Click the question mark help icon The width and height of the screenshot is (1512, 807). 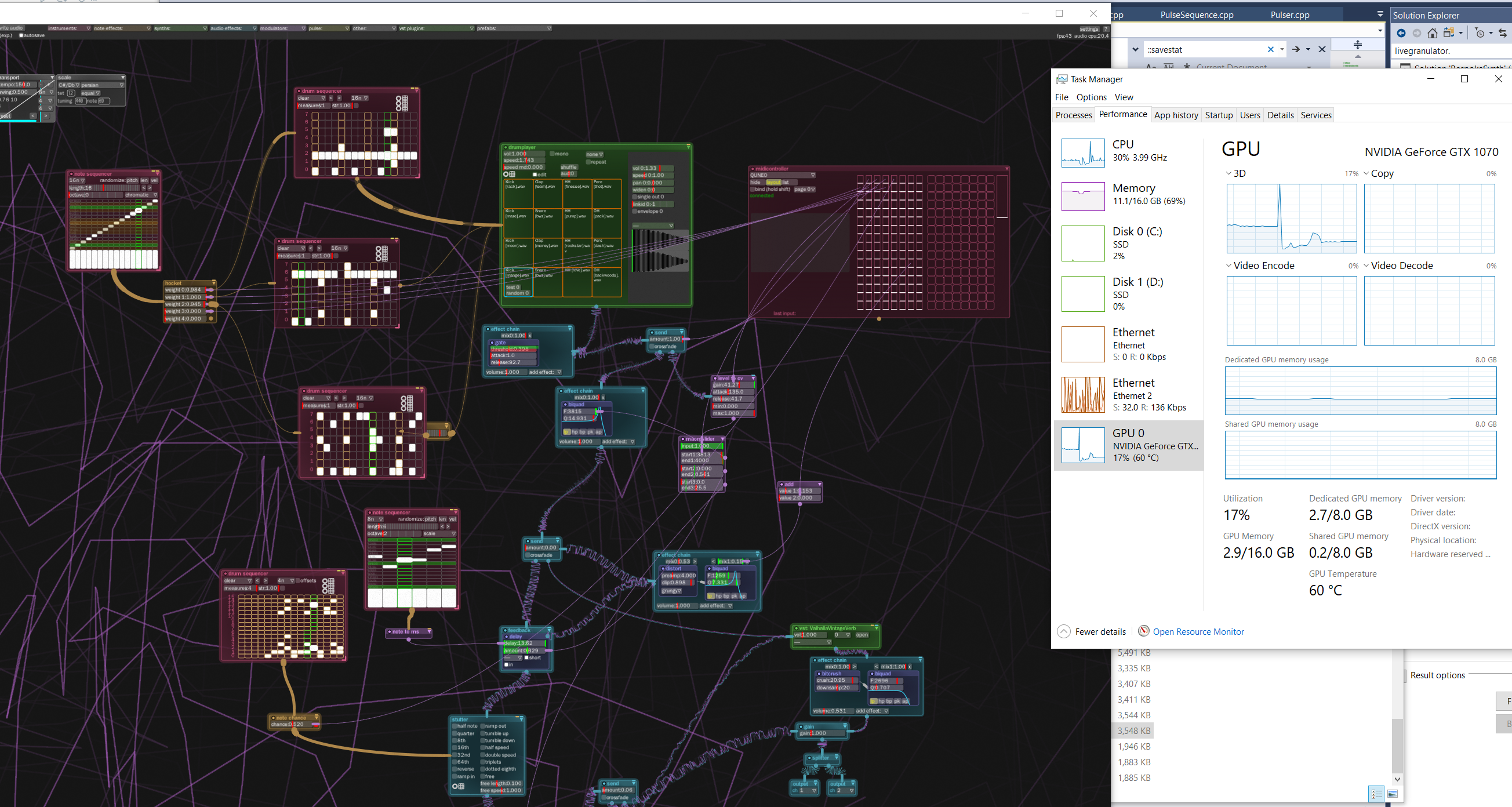coord(1106,29)
